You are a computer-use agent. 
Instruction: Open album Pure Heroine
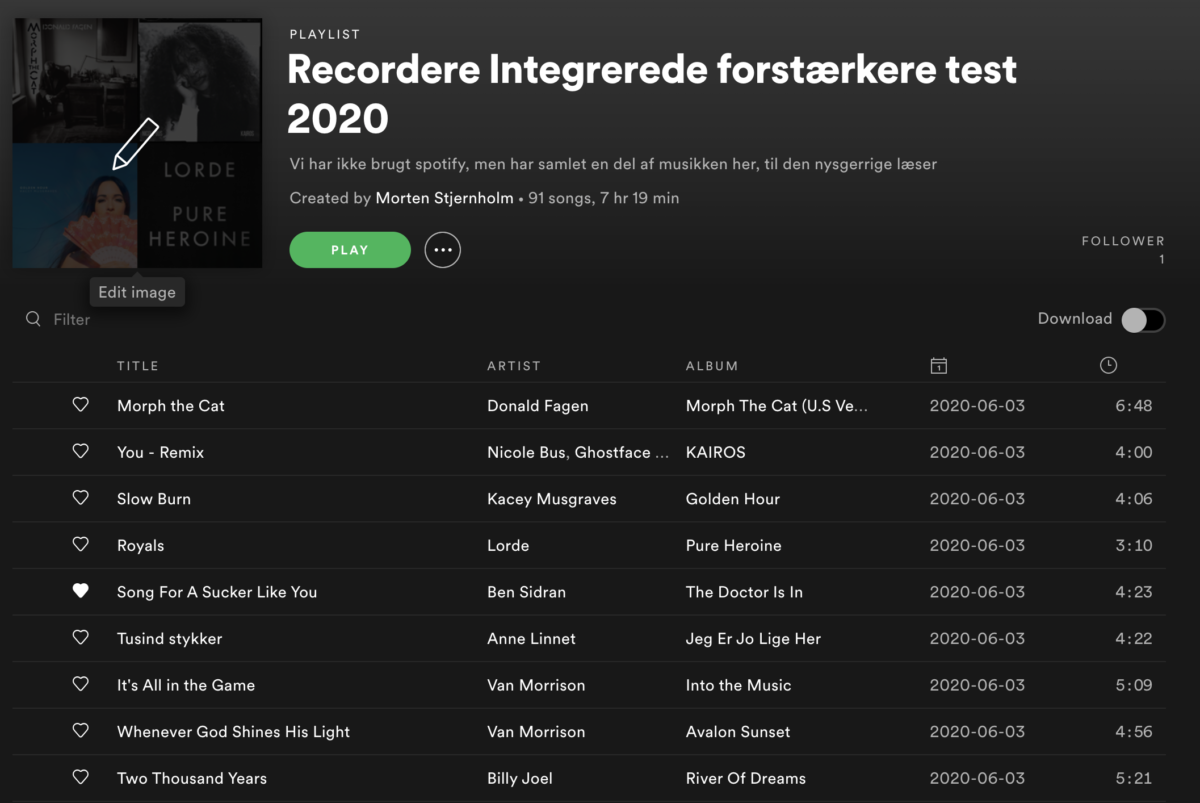click(734, 545)
